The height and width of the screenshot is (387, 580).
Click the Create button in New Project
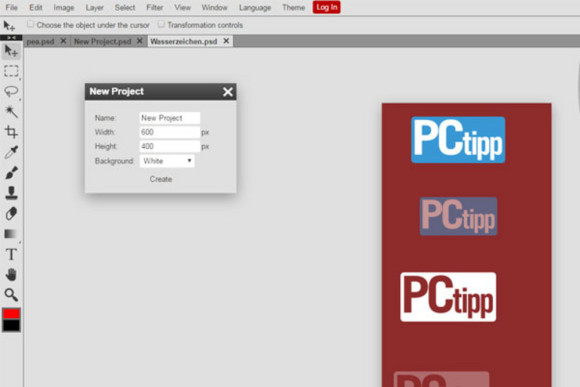click(x=161, y=179)
